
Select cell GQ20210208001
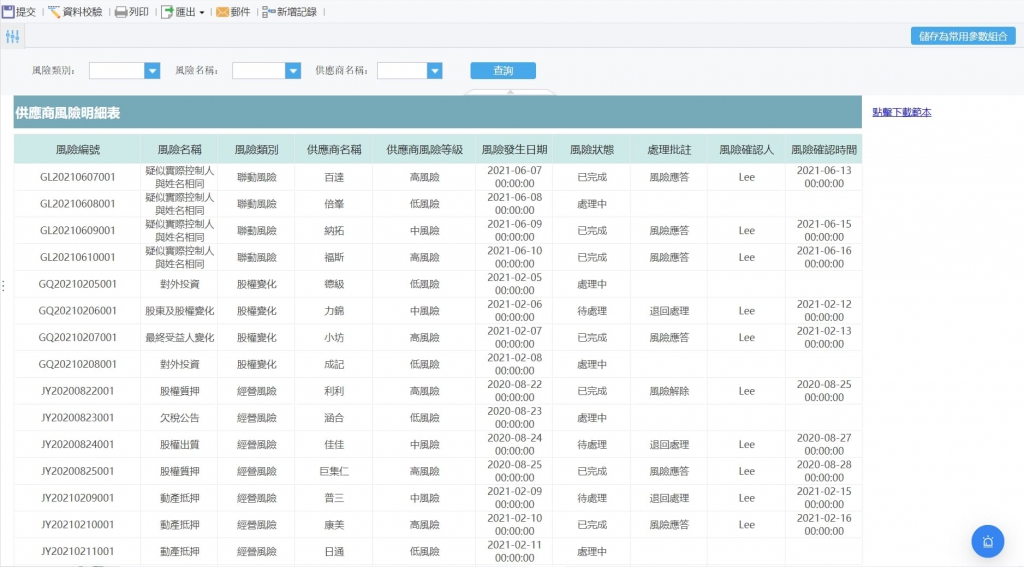click(x=77, y=364)
